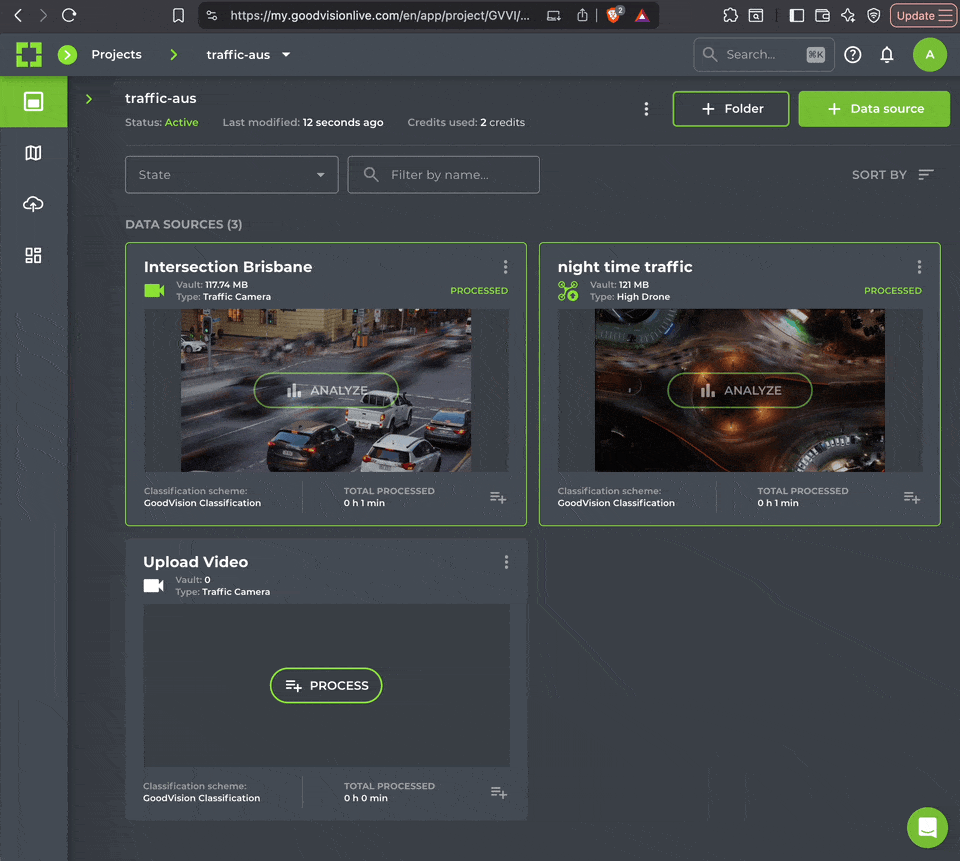The width and height of the screenshot is (960, 861).
Task: Click the Folder button
Action: point(730,109)
